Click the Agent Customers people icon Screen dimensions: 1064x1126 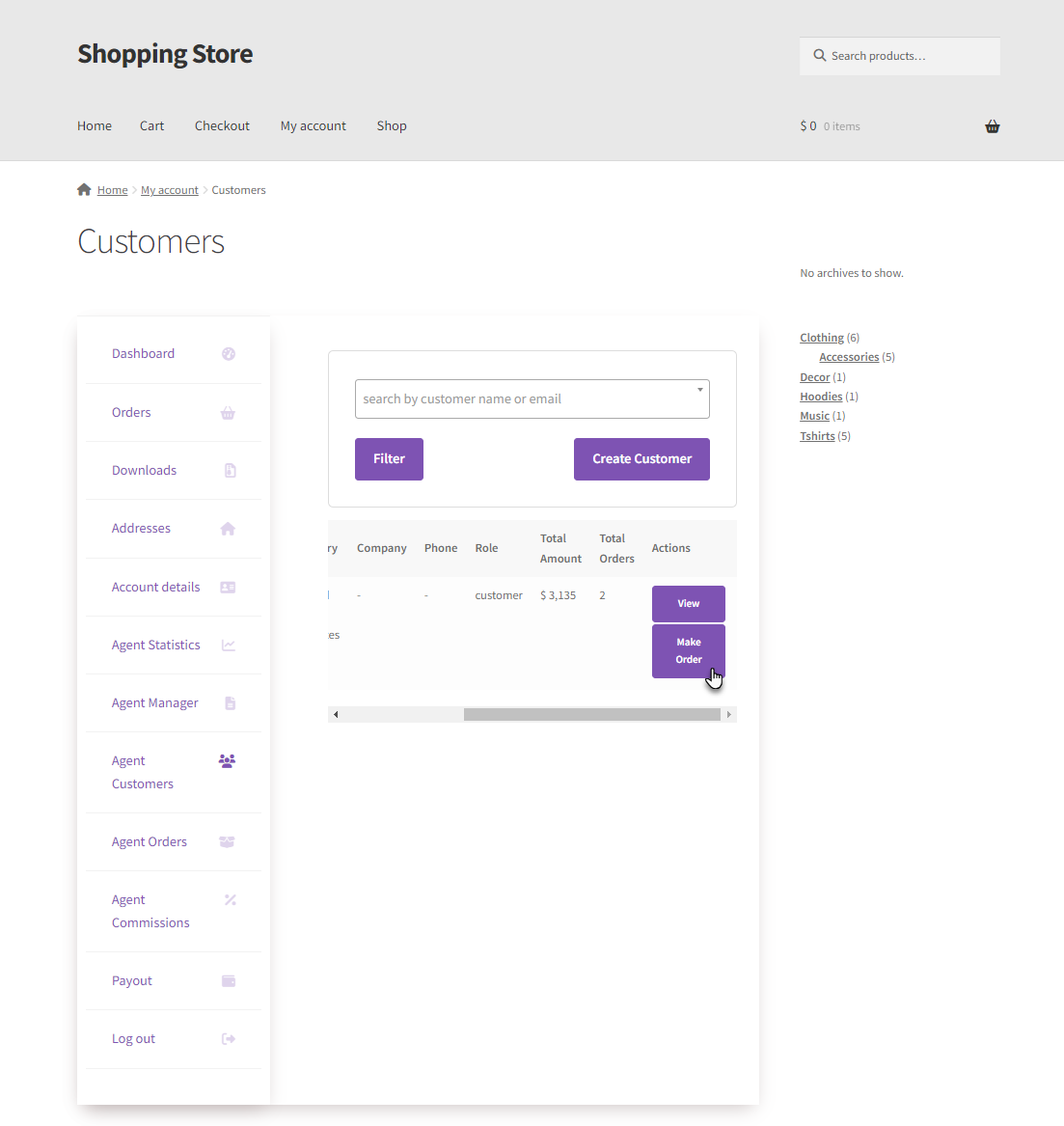[x=227, y=761]
